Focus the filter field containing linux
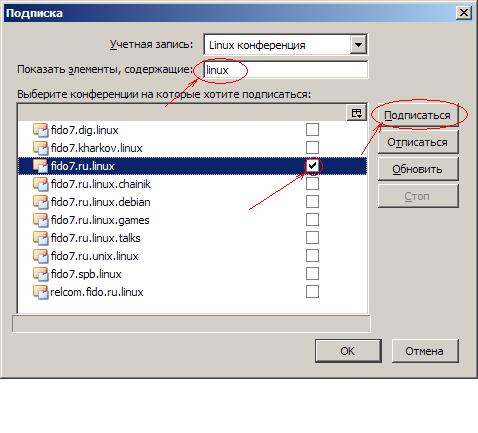The image size is (478, 433). (x=286, y=70)
